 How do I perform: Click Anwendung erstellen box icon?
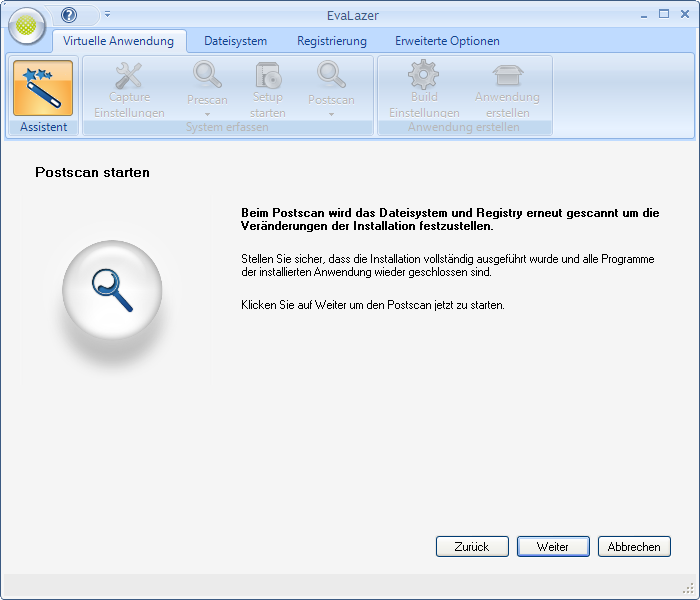pyautogui.click(x=507, y=75)
